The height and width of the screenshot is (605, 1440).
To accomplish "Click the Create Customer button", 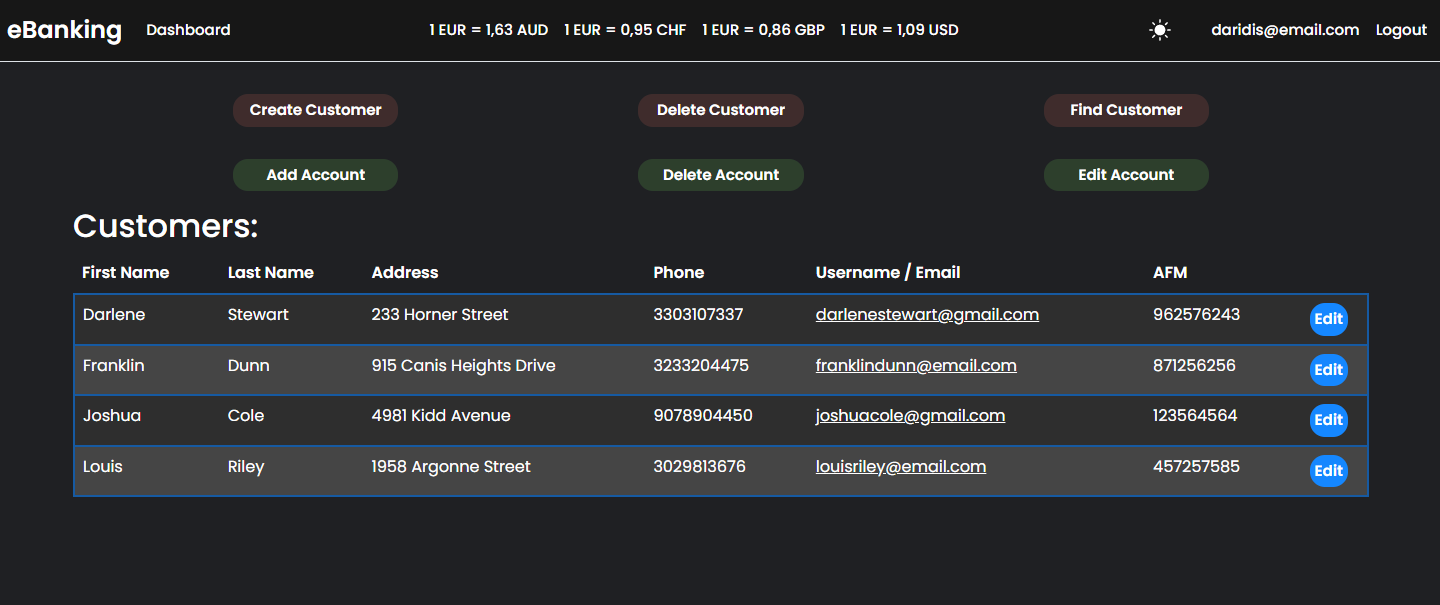I will 315,110.
